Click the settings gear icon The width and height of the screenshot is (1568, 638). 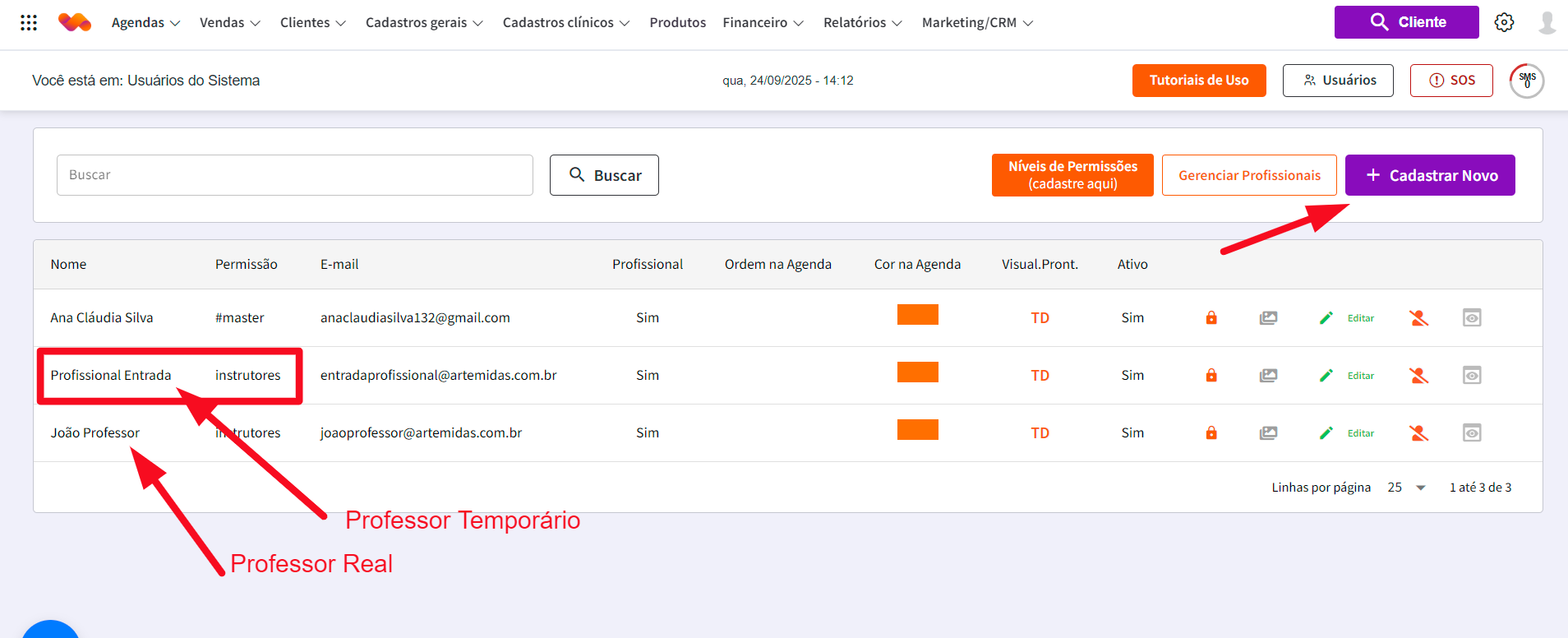pos(1504,22)
